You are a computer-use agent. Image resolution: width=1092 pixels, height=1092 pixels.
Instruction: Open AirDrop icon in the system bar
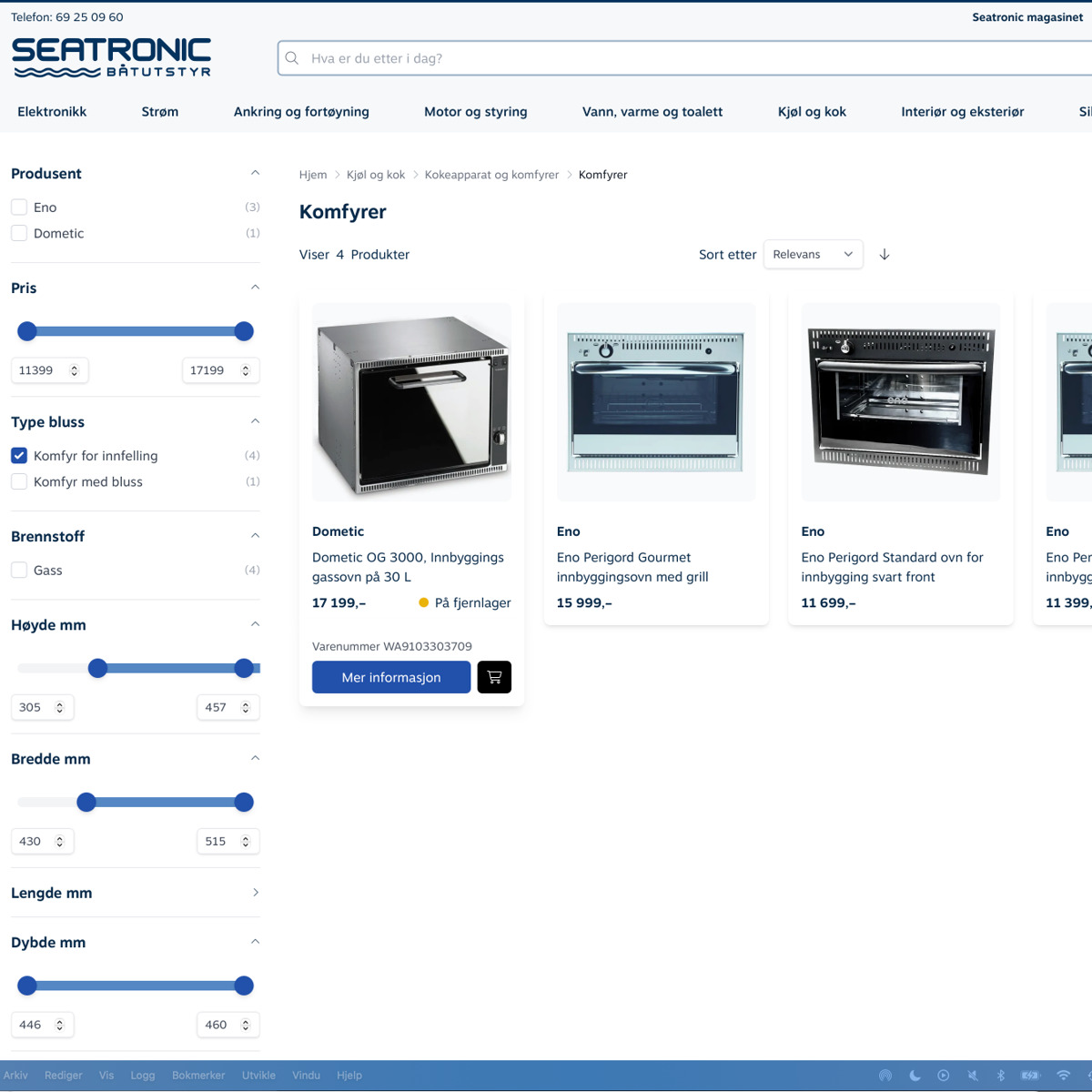click(885, 1076)
